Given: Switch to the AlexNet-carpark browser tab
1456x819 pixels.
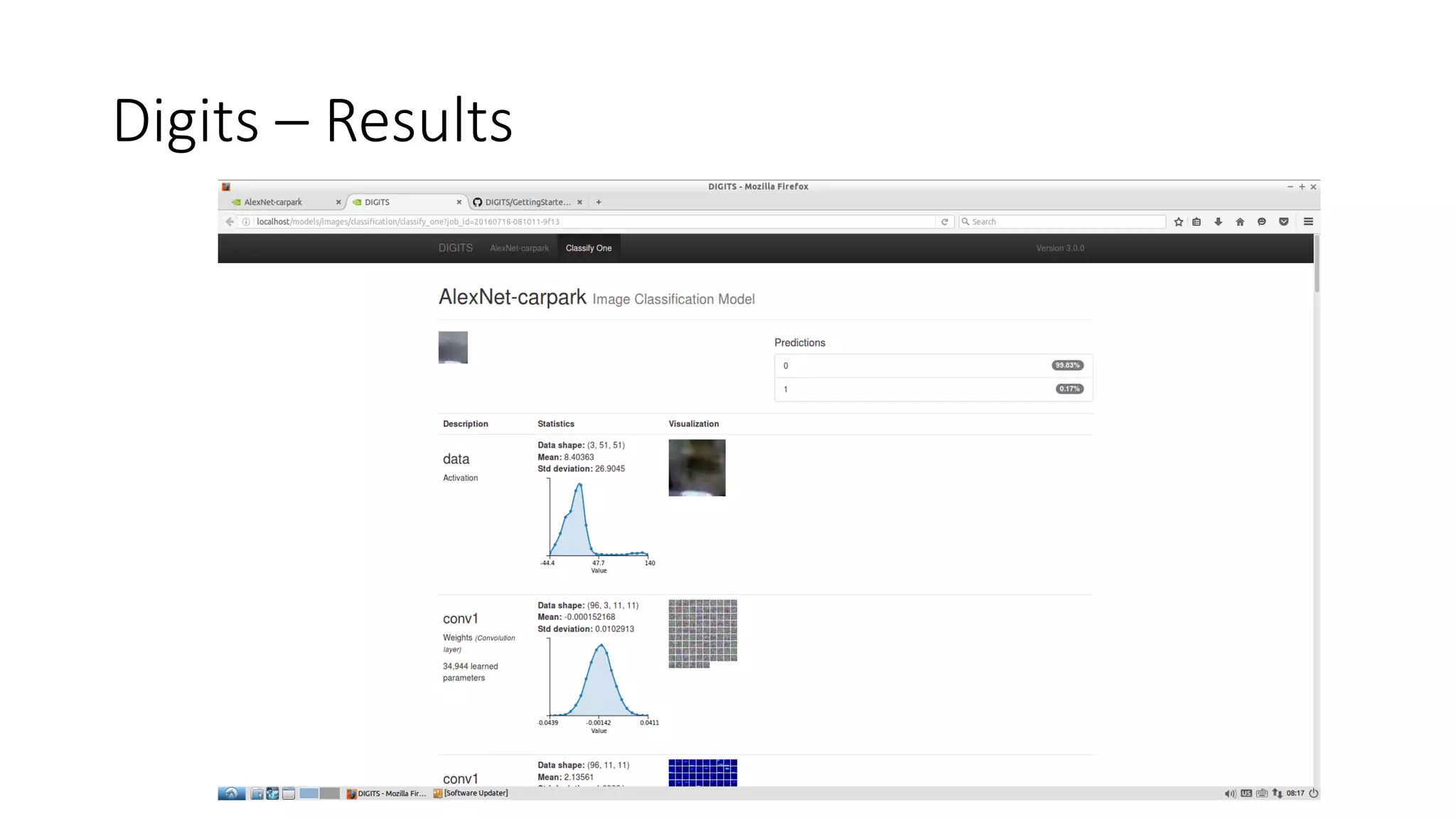Looking at the screenshot, I should click(x=274, y=202).
